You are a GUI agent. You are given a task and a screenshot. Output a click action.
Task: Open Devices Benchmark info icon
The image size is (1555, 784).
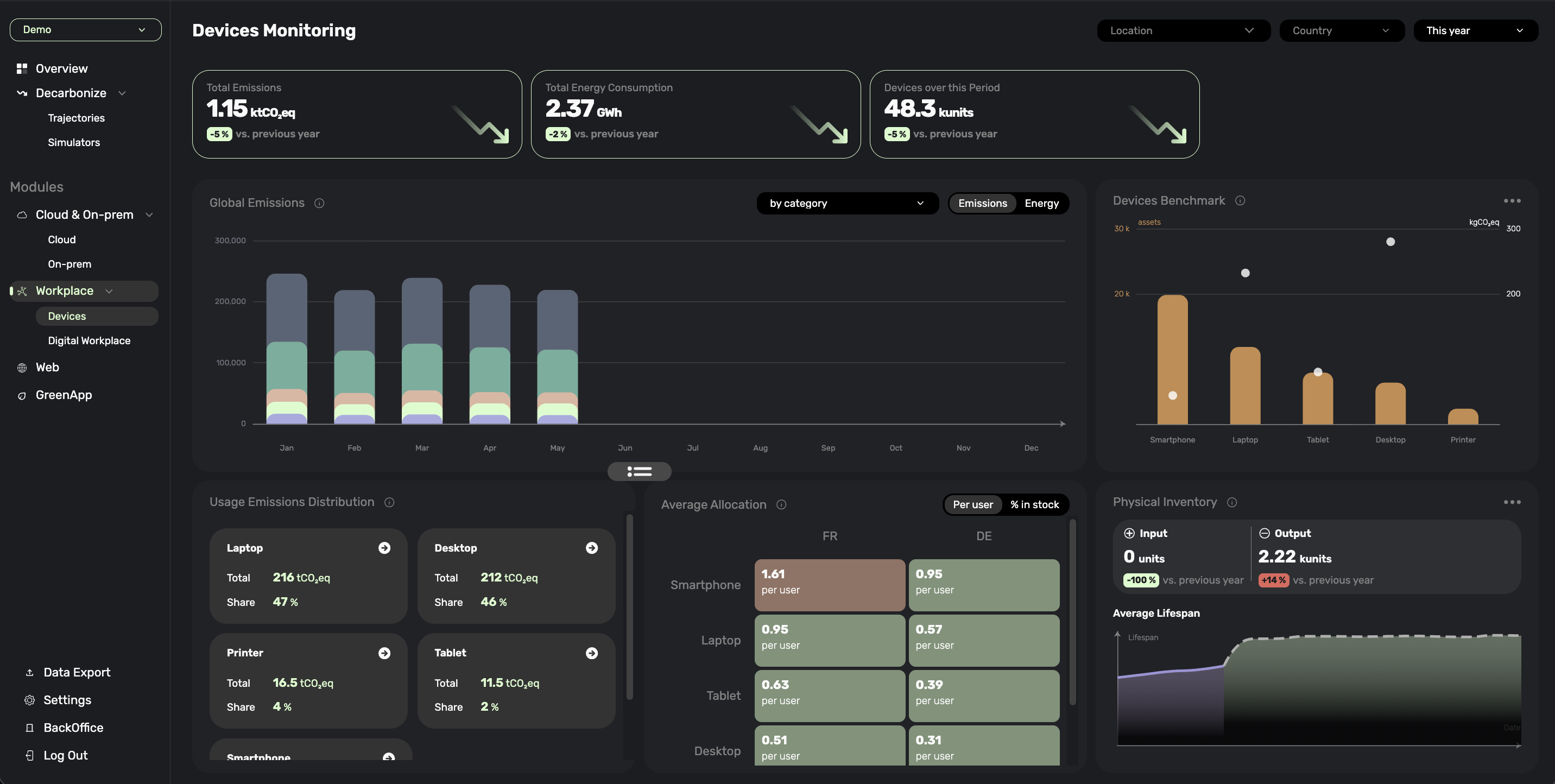[1240, 201]
